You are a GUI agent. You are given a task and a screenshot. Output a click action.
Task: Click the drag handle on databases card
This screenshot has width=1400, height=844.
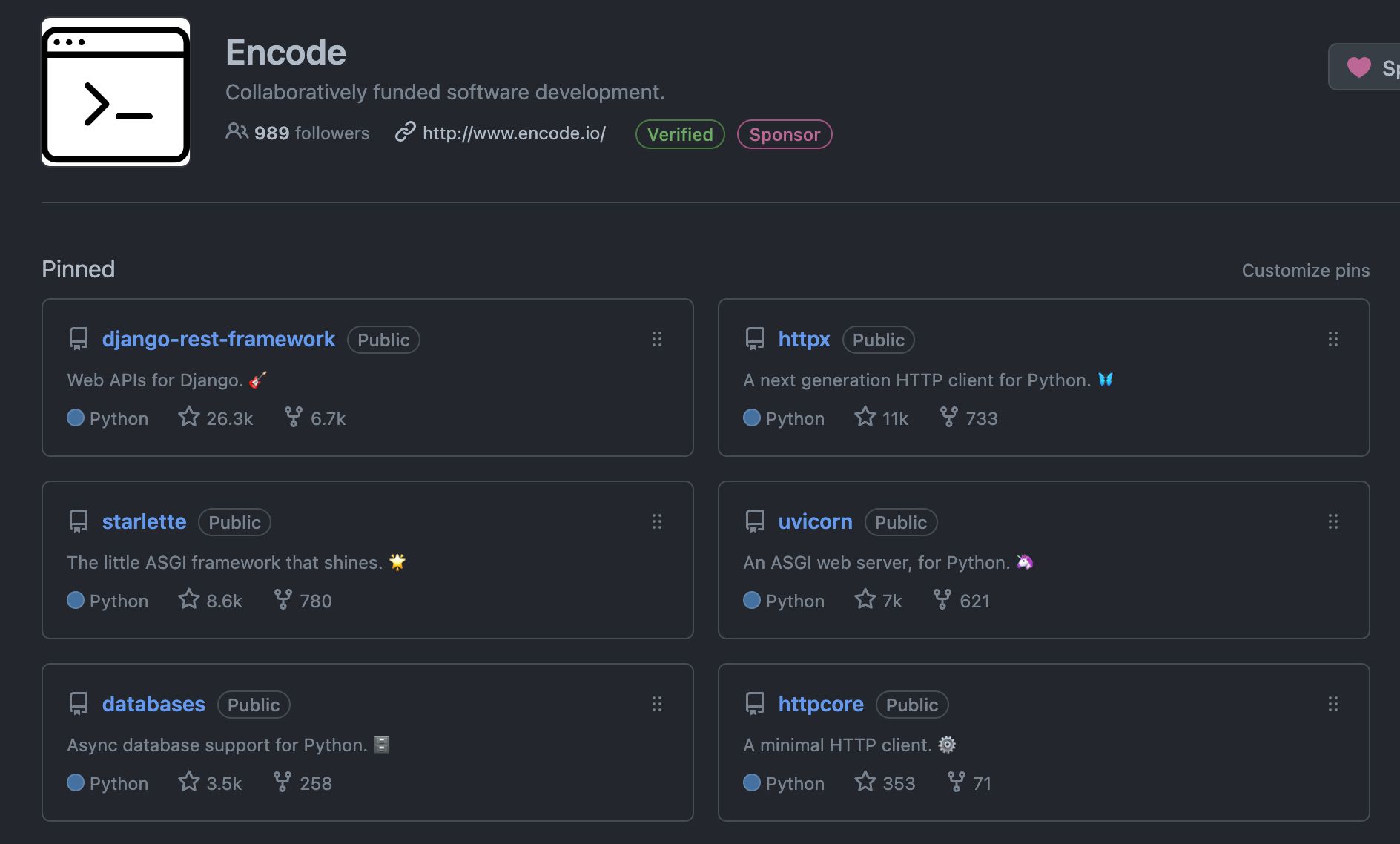coord(656,705)
